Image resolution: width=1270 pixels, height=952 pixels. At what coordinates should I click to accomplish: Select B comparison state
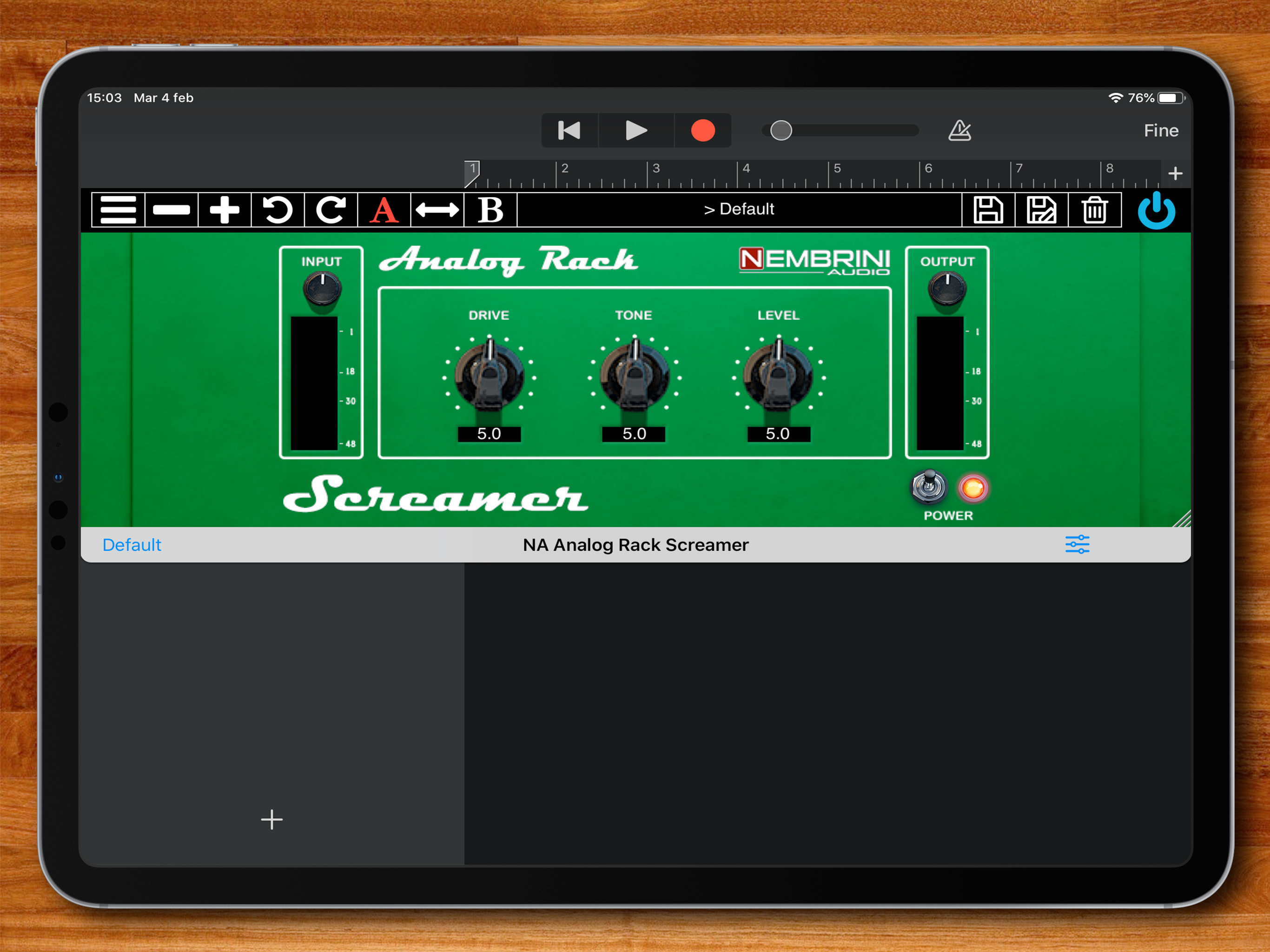pos(490,210)
